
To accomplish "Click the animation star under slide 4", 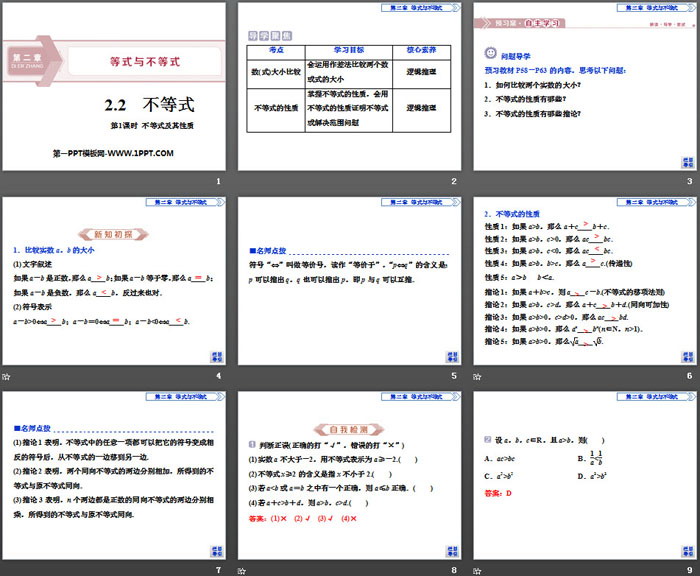I will 7,375.
